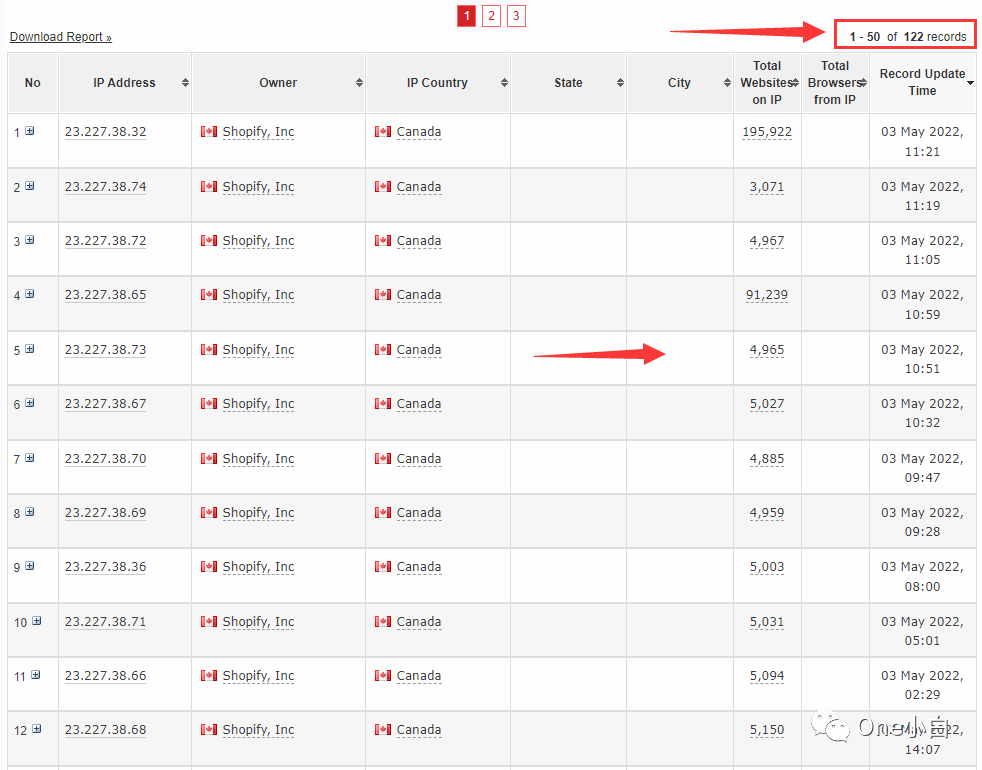Click Canada flag icon beside row 11 owner
This screenshot has width=982, height=770.
coord(209,675)
